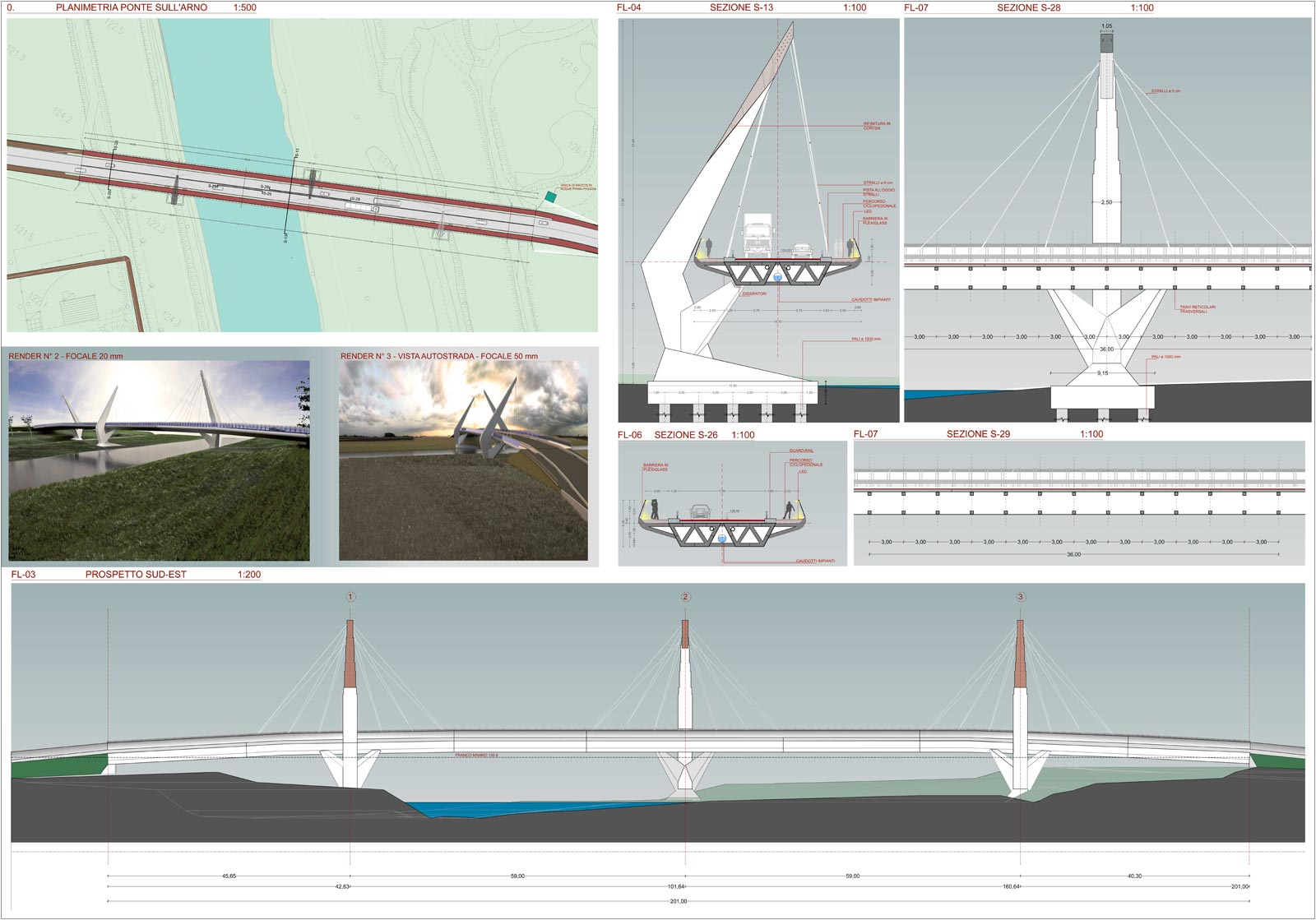Click the 'FL-03' sheet code
1316x920 pixels.
(x=24, y=575)
